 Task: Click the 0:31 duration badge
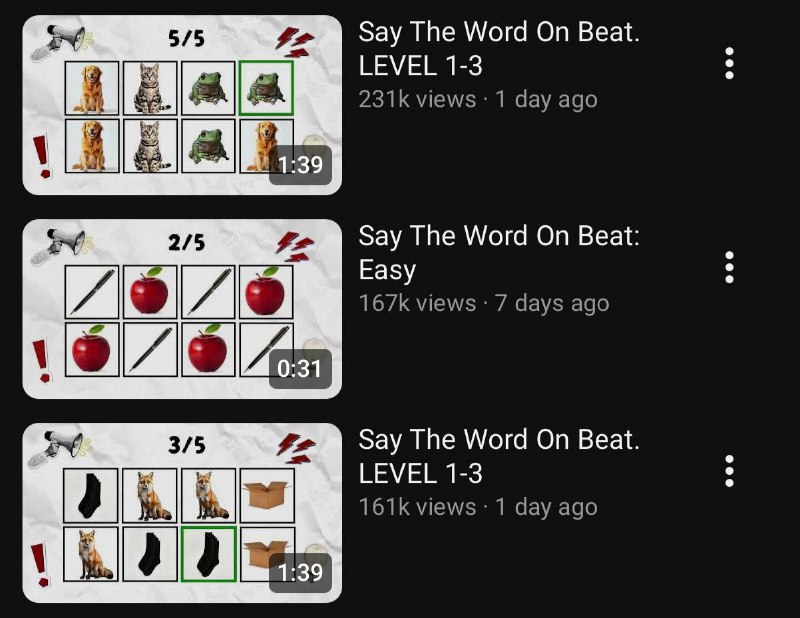coord(300,368)
